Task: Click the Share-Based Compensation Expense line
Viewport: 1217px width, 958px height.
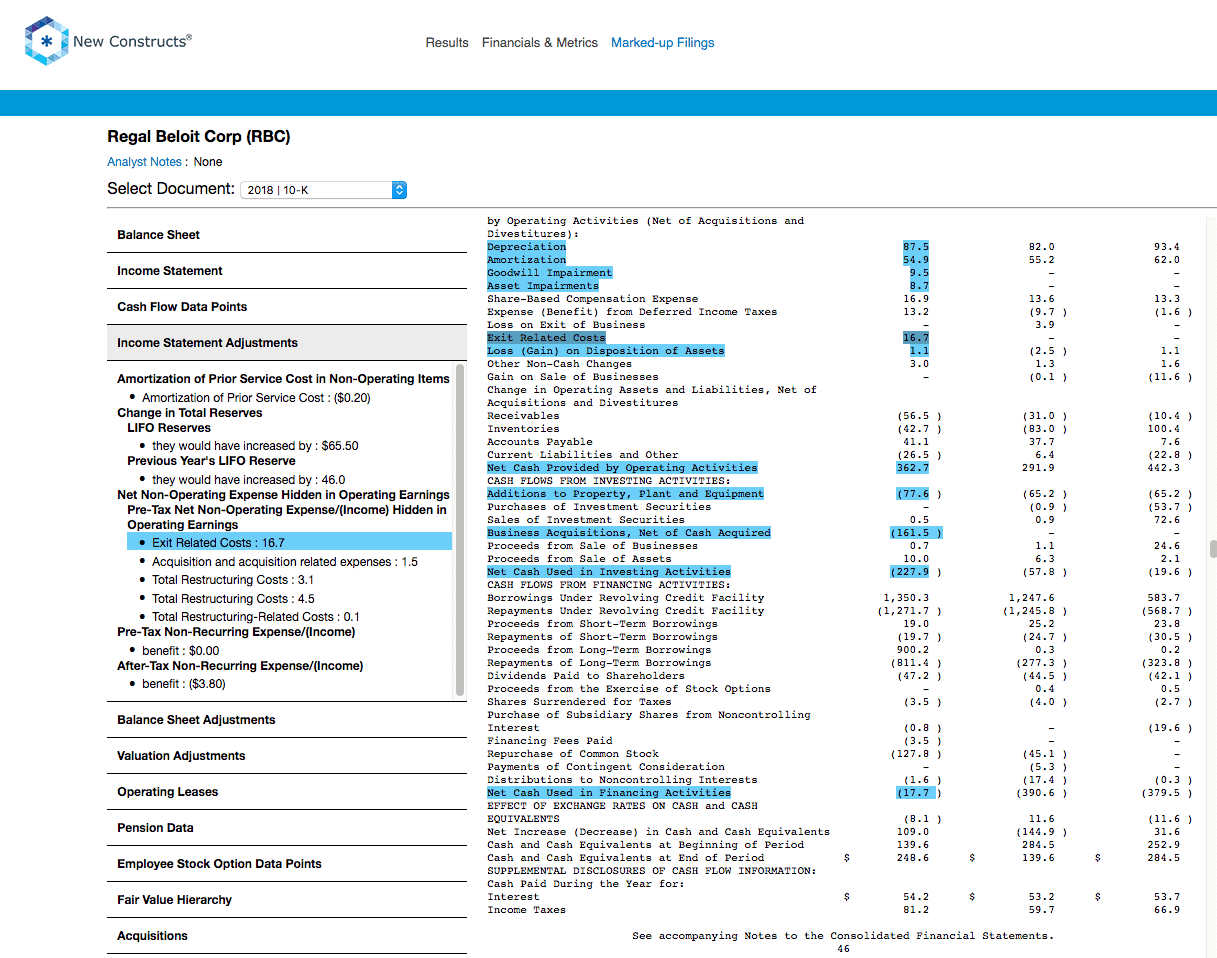Action: pos(593,299)
